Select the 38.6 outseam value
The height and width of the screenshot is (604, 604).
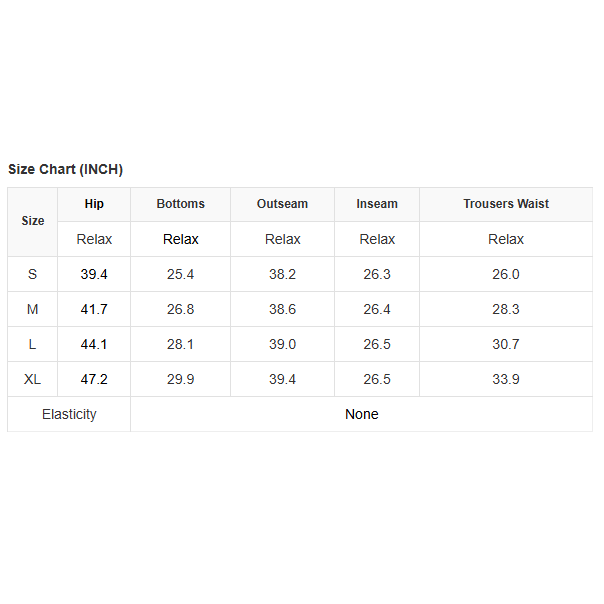(282, 309)
